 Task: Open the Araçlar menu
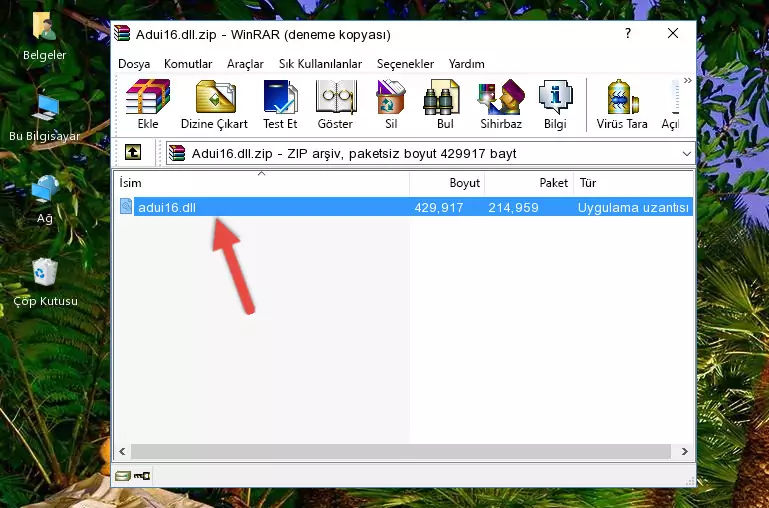245,64
